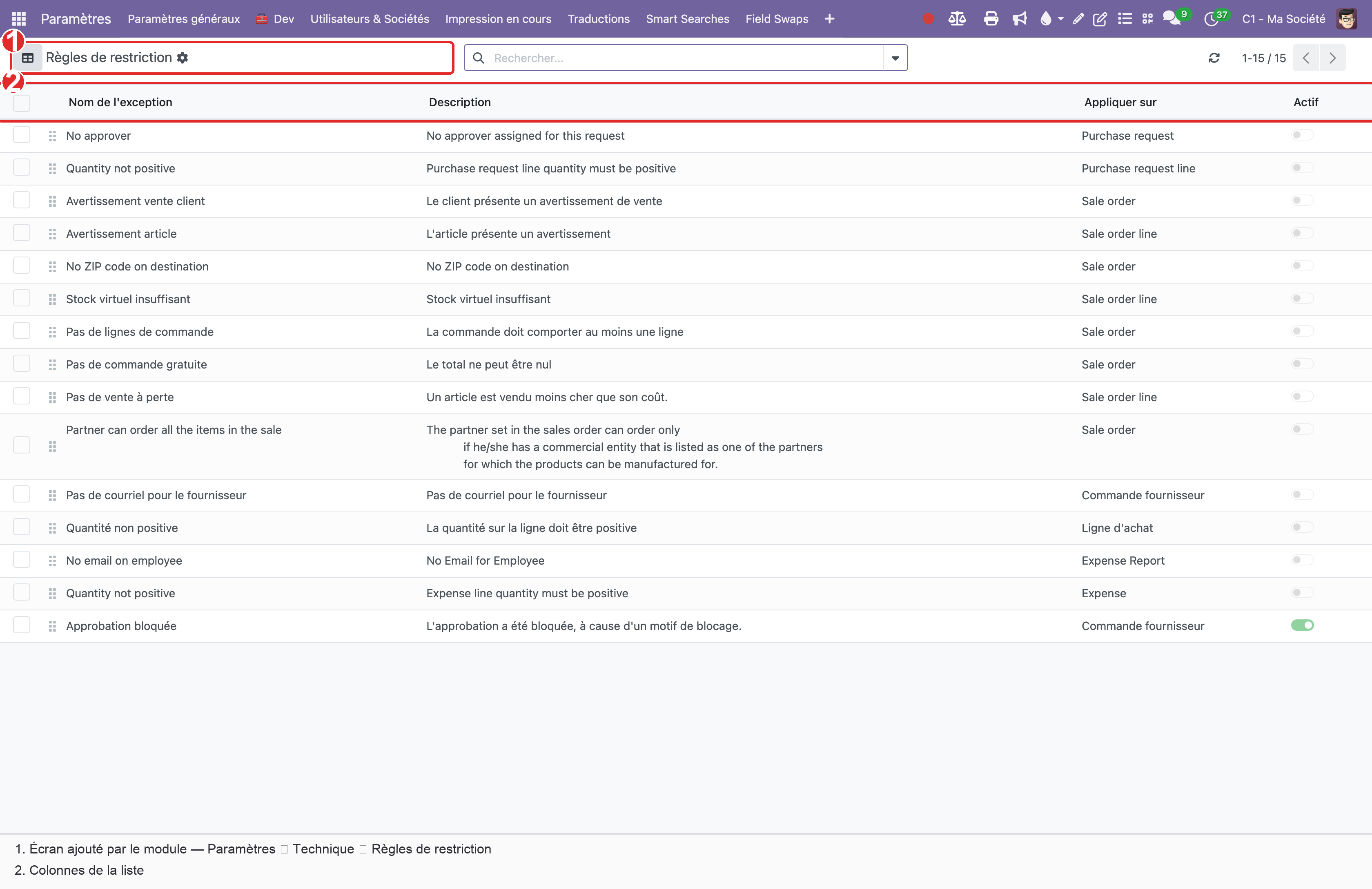
Task: Open Field Swaps menu
Action: tap(777, 19)
